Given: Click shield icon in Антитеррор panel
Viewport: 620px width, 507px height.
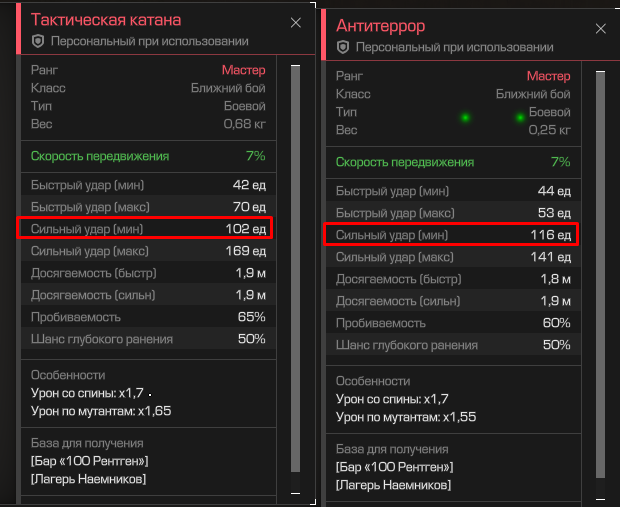Looking at the screenshot, I should pos(343,47).
